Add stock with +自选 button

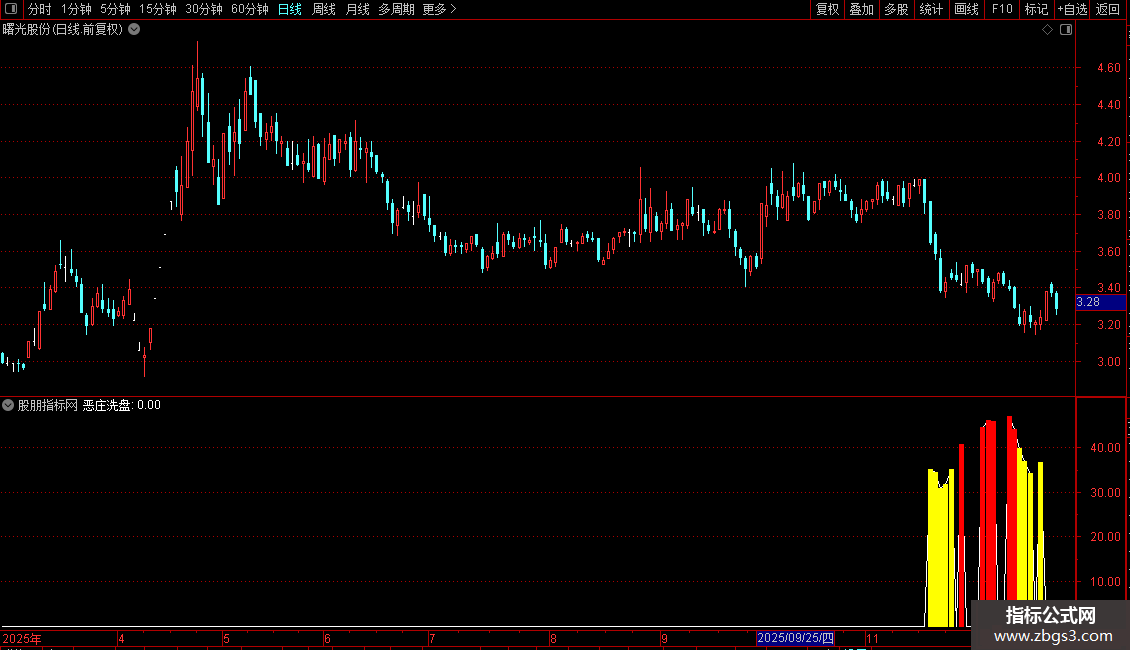coord(1072,9)
